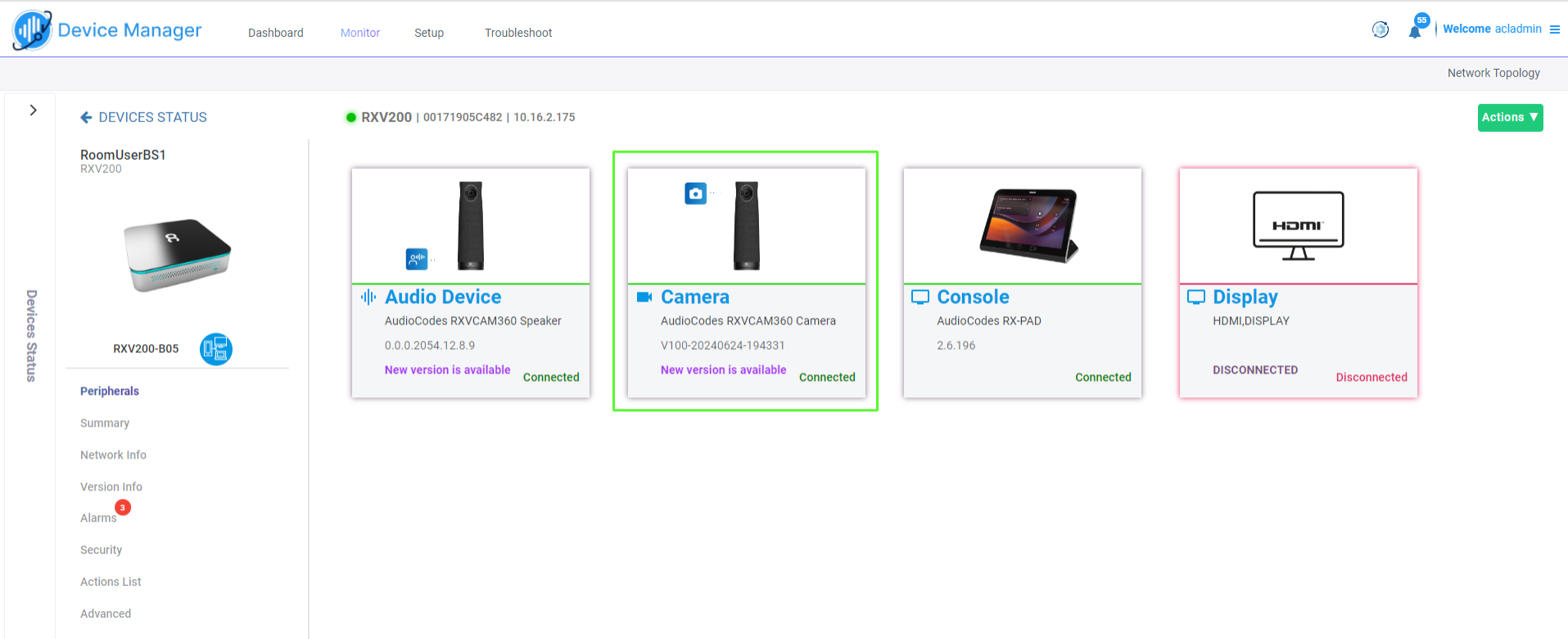Viewport: 1568px width, 639px height.
Task: Click Welcome acladmin user label
Action: [x=1492, y=29]
